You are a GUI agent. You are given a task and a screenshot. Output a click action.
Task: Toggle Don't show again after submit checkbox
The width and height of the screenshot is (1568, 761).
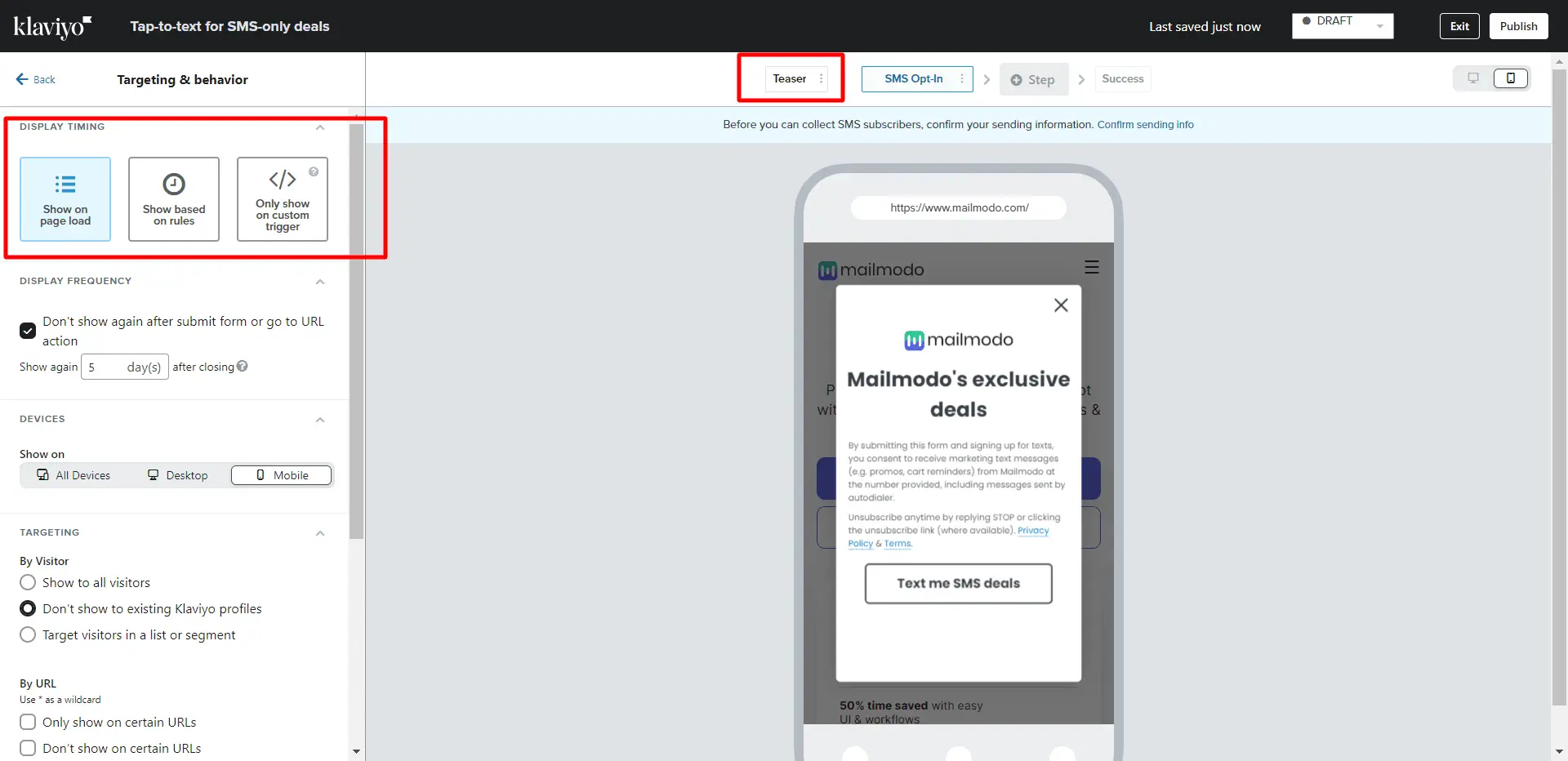pyautogui.click(x=28, y=331)
